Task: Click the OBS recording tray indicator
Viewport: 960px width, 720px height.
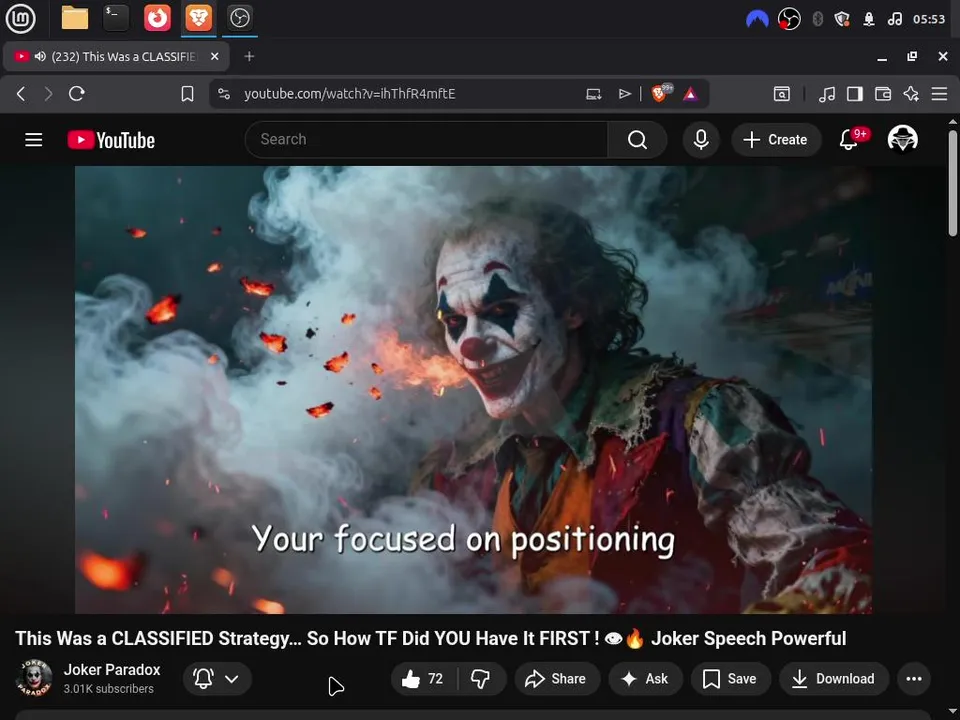Action: [789, 20]
